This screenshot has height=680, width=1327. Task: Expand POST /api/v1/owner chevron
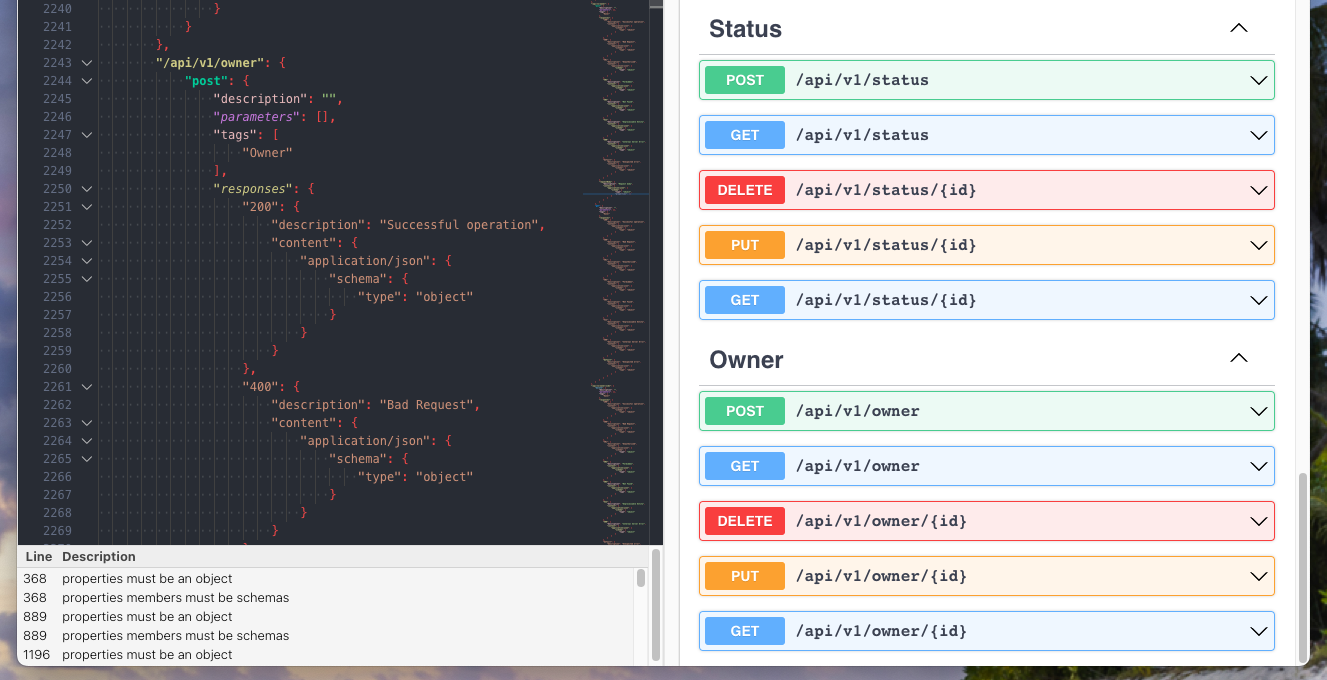pos(1259,411)
